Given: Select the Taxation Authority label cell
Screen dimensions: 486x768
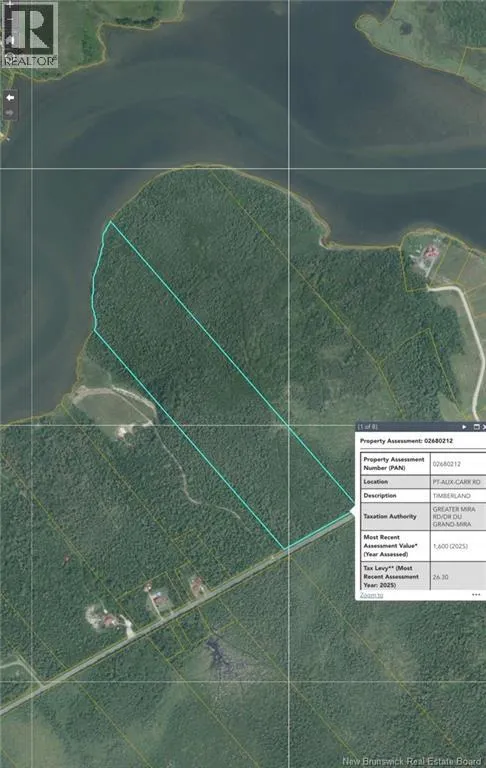Looking at the screenshot, I should click(x=396, y=517).
